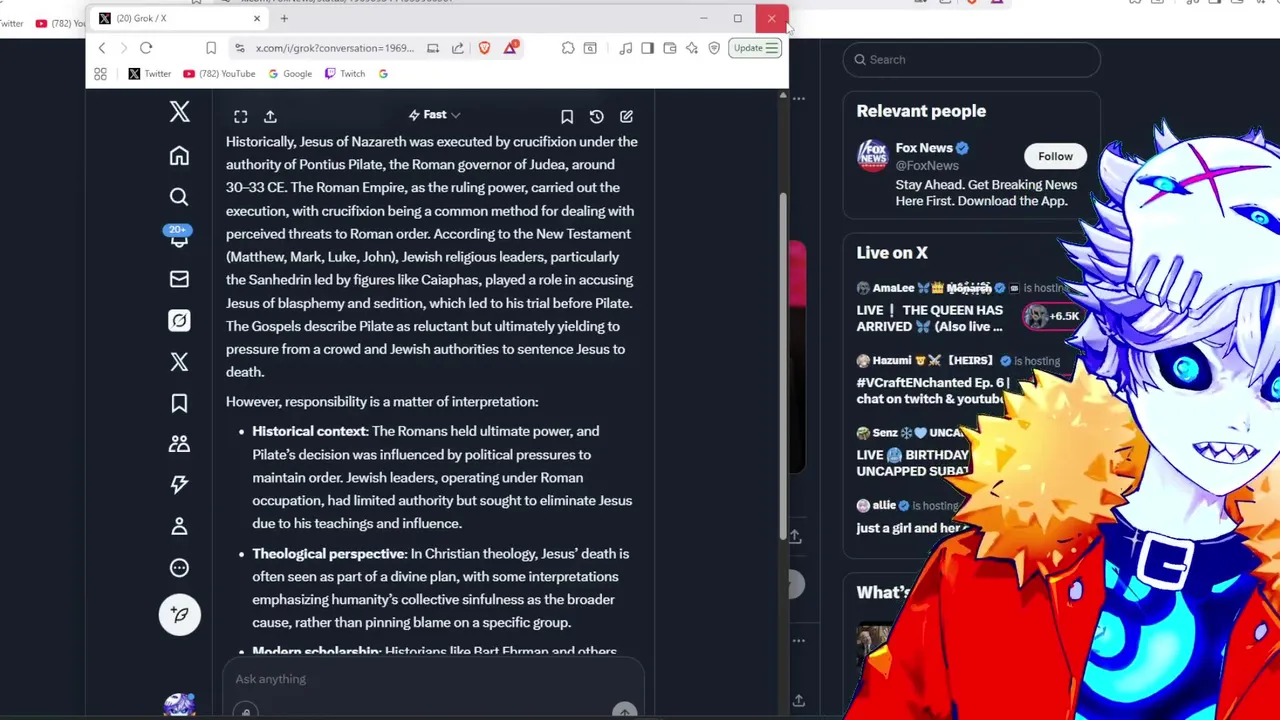Open #VCraftENchanted Ep. 6 live stream
This screenshot has width=1280, height=720.
click(933, 390)
